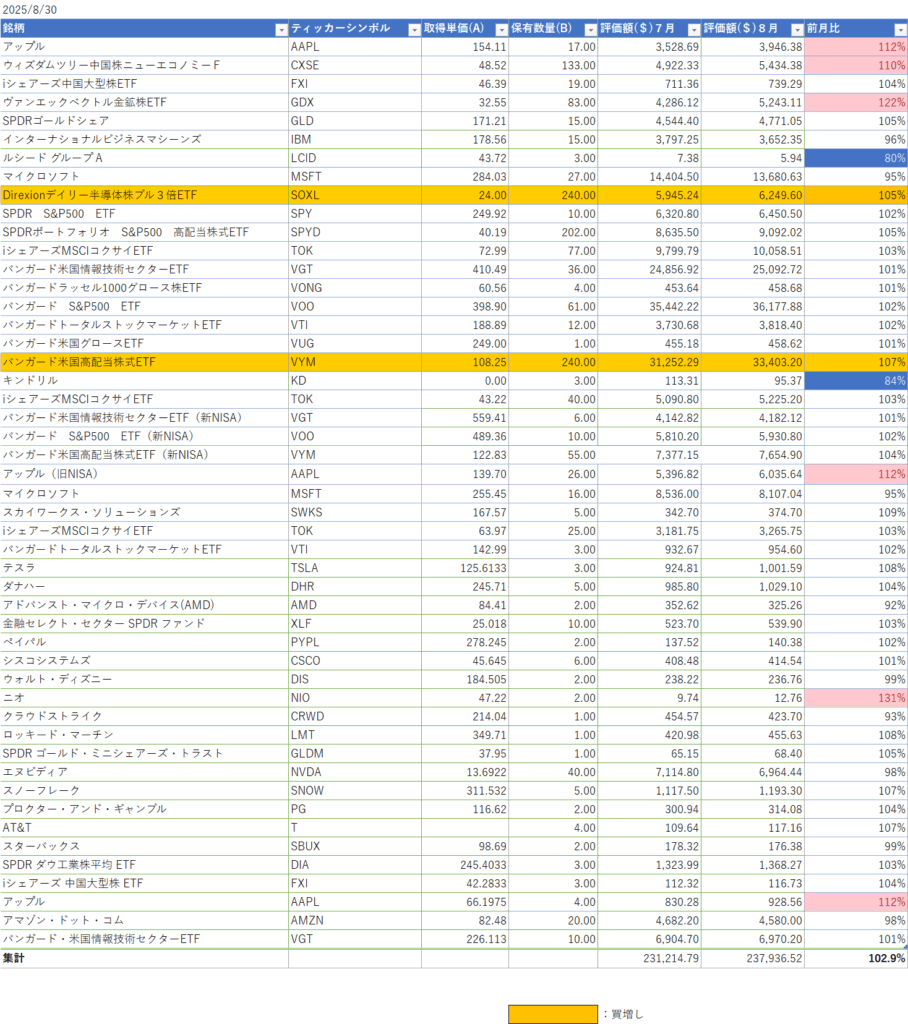The width and height of the screenshot is (908, 1024).
Task: Click the TSLA ticker cell
Action: tap(355, 568)
